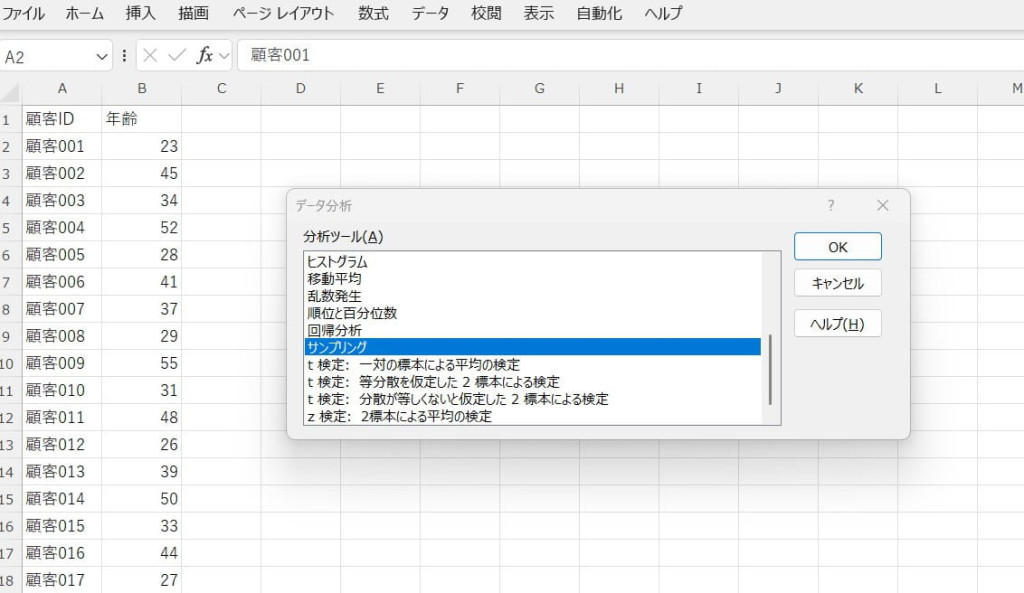Open the ファイル menu

point(24,14)
